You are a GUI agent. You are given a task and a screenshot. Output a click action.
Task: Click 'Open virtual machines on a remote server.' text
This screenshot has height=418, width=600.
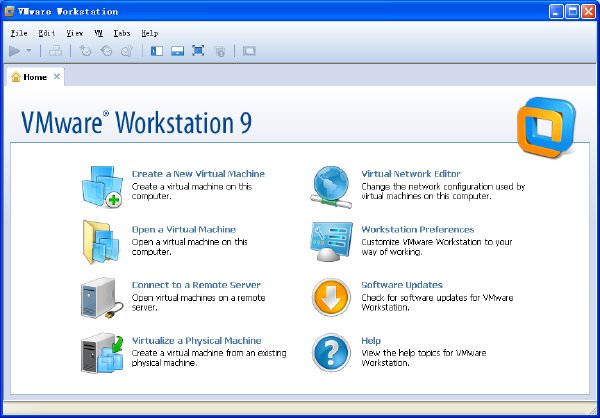coord(199,302)
